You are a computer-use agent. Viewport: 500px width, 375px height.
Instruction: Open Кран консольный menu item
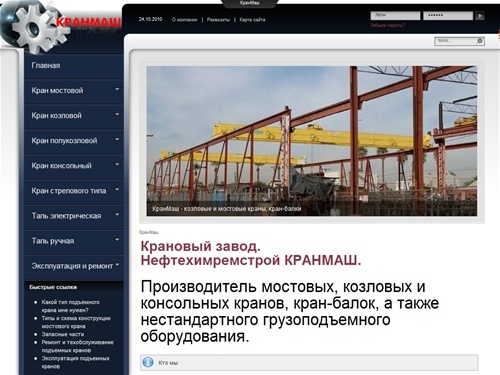(x=74, y=166)
